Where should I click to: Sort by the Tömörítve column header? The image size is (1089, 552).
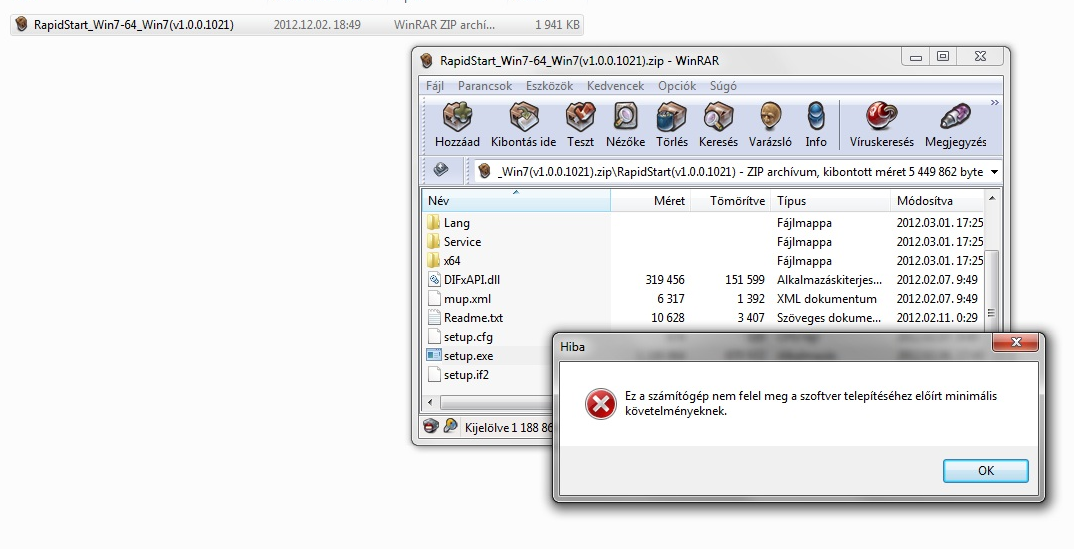point(731,201)
